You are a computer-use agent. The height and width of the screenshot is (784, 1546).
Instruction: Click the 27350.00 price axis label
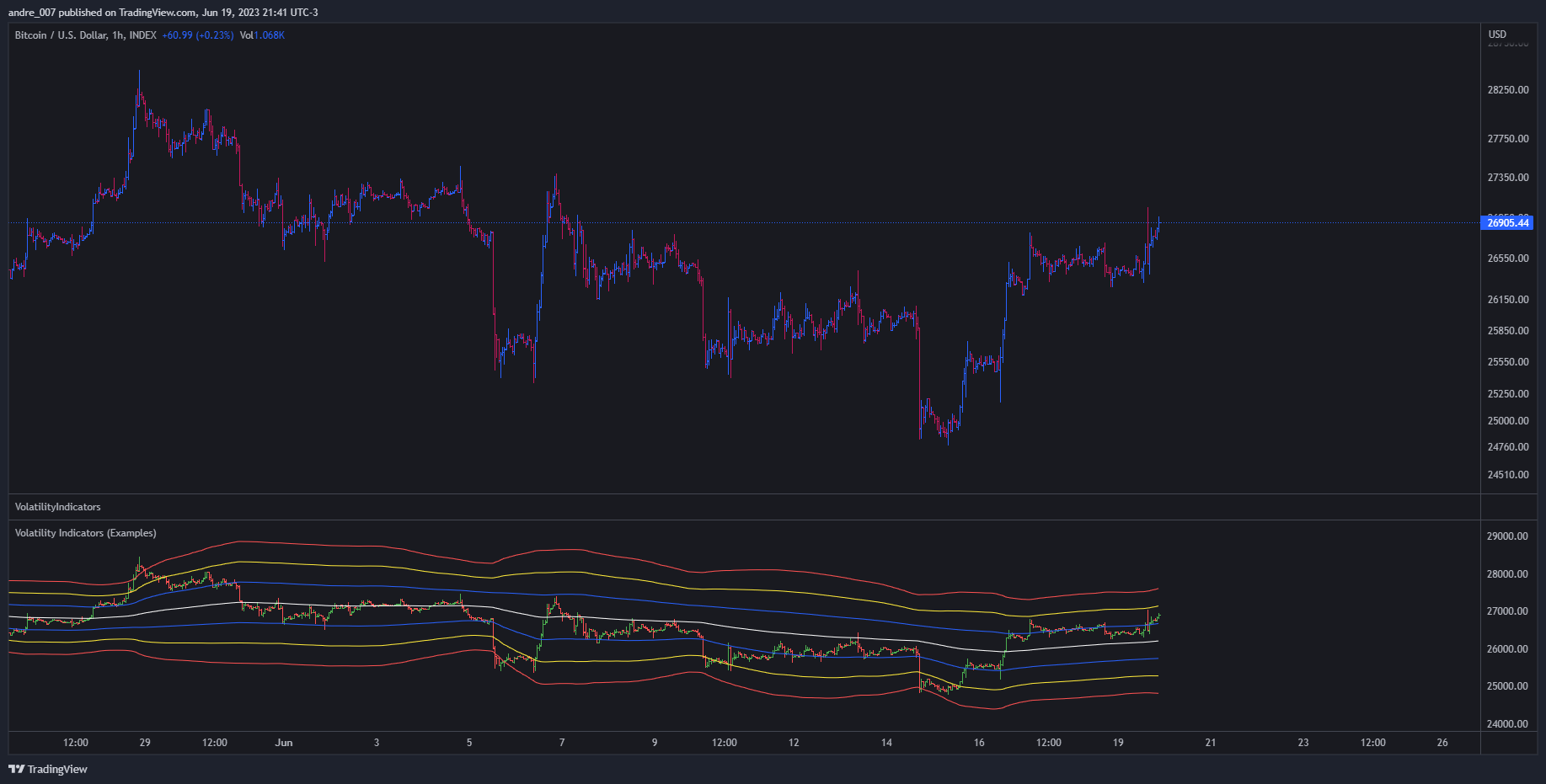click(1508, 178)
